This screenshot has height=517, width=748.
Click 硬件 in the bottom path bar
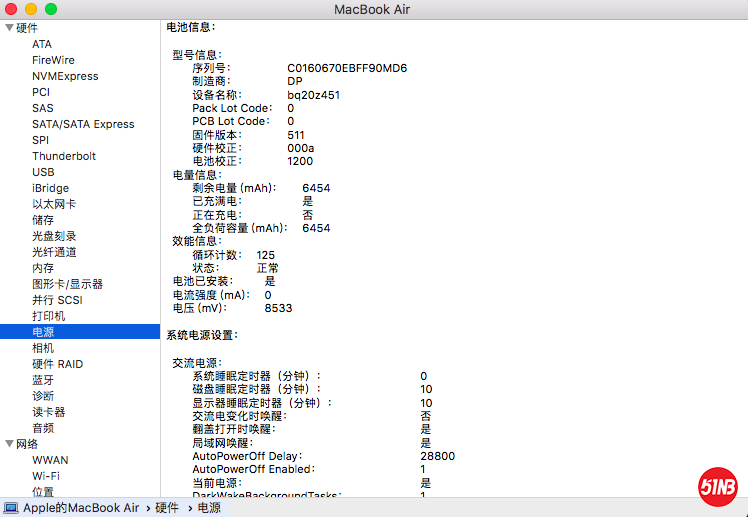pos(167,508)
